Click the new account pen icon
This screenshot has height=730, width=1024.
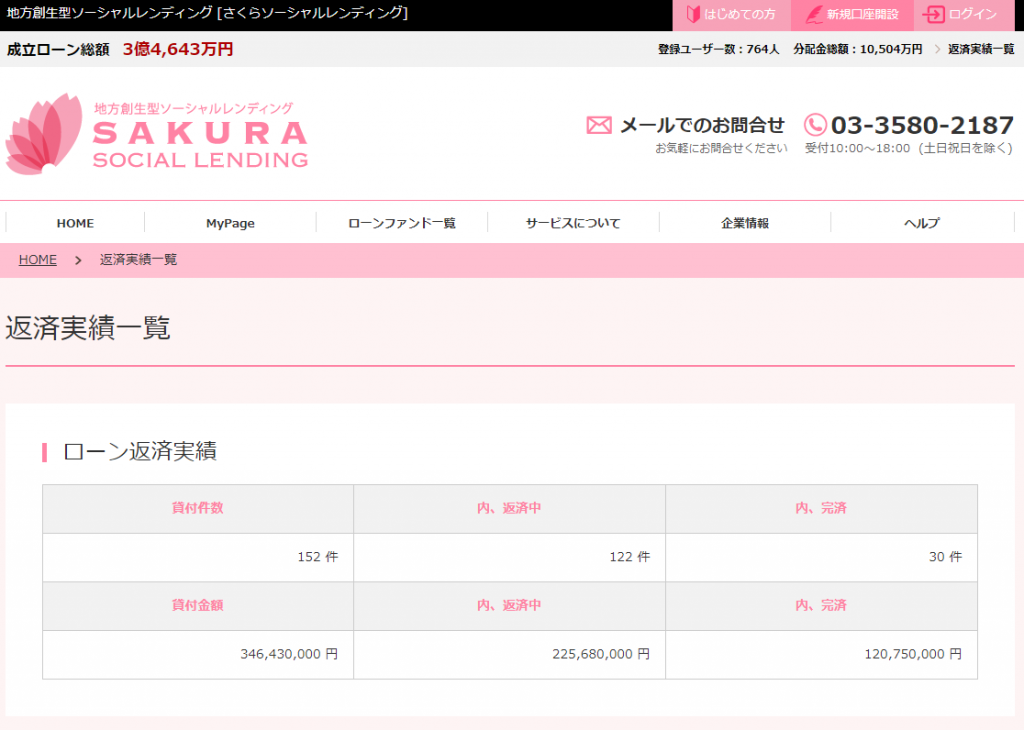coord(813,15)
